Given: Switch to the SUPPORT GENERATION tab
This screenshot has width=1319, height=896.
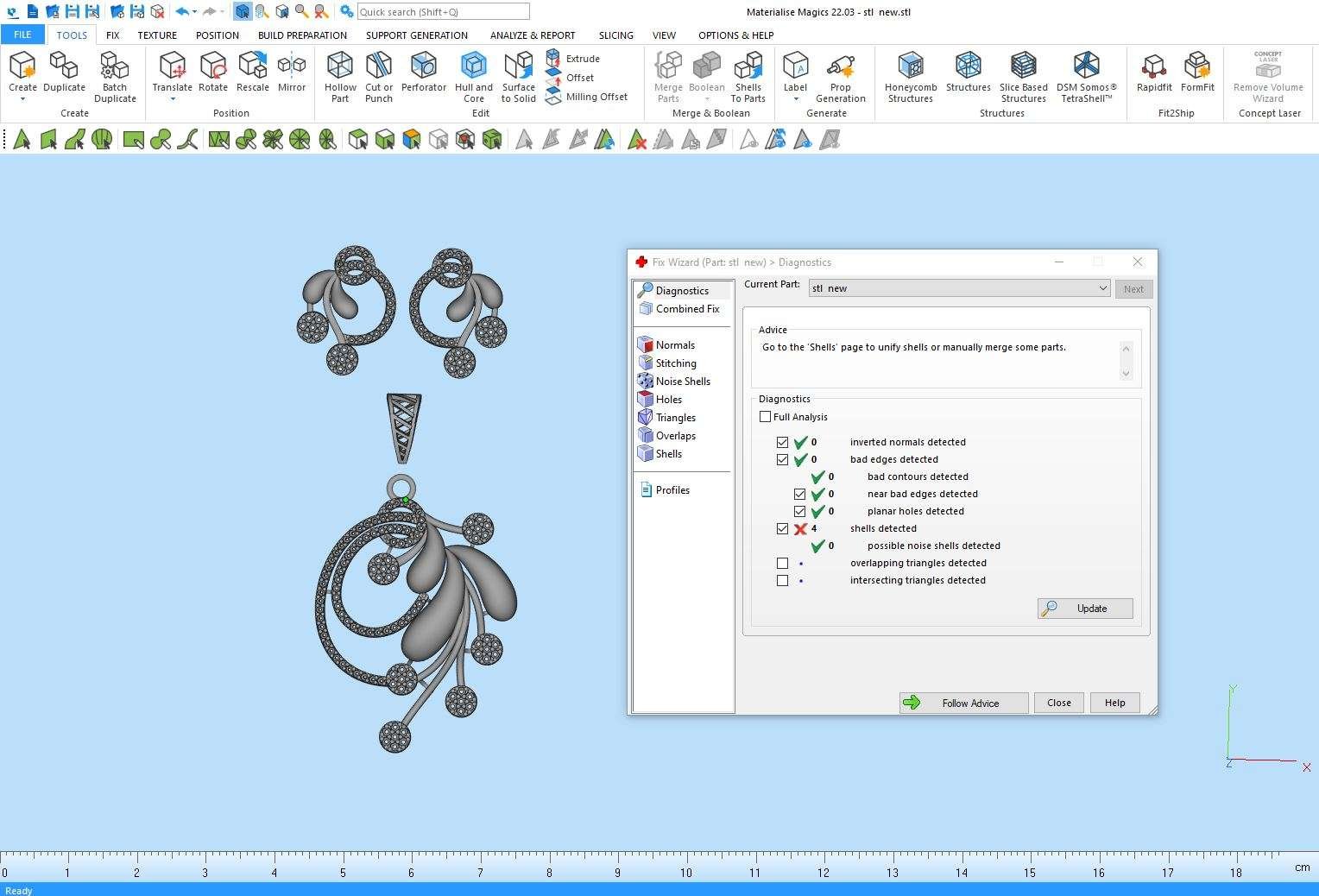Looking at the screenshot, I should 417,35.
